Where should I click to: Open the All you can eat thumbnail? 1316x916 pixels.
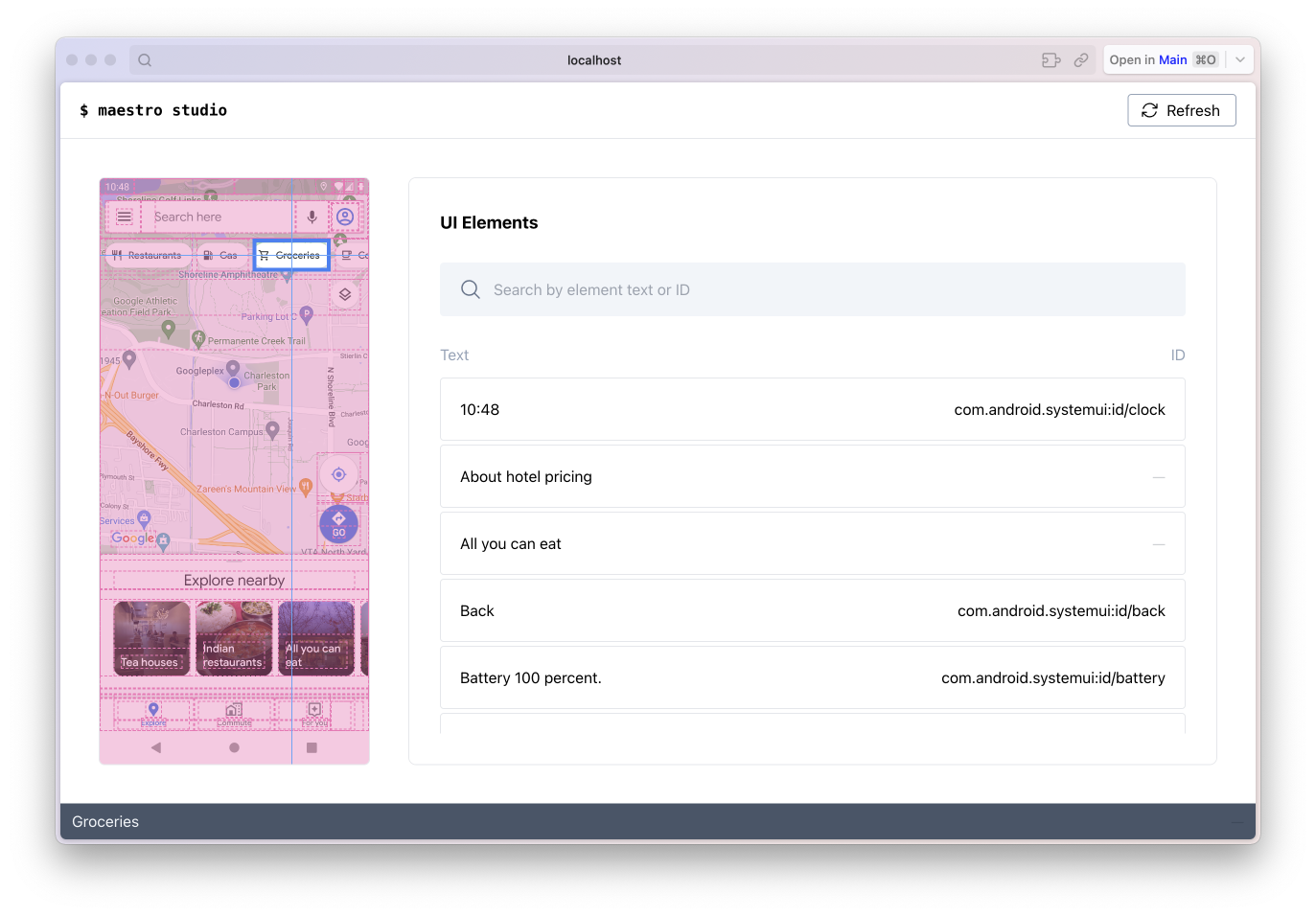316,638
